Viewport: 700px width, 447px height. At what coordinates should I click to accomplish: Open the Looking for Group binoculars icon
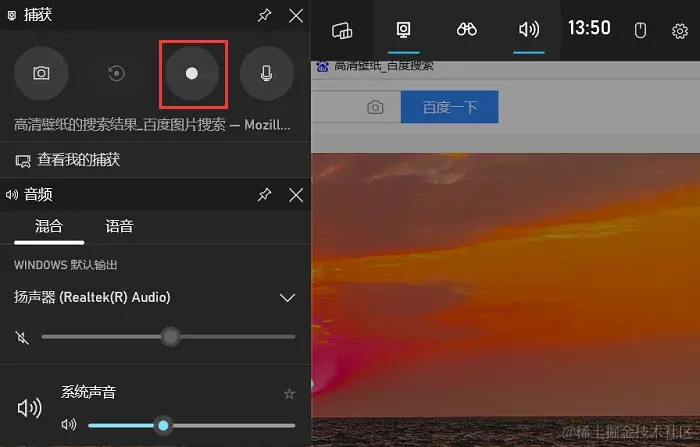click(x=467, y=30)
